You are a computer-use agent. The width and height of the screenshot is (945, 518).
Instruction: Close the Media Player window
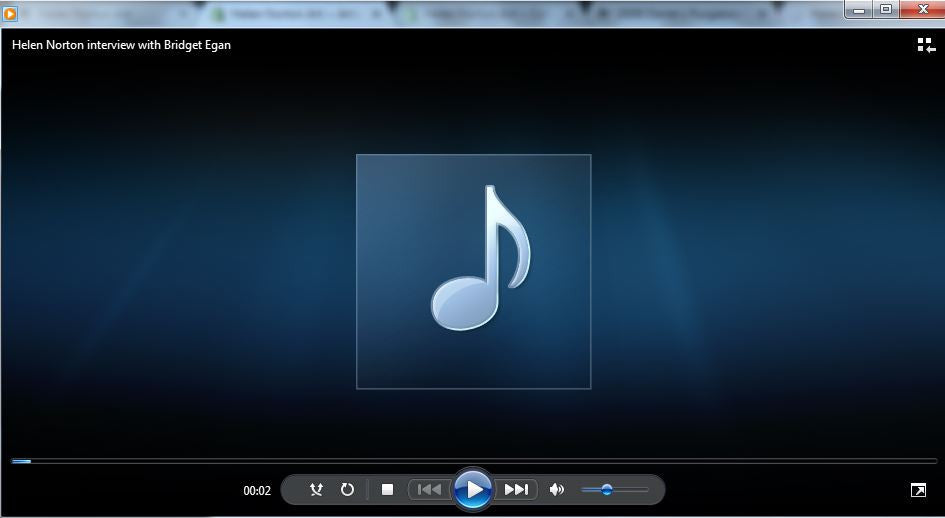tap(921, 10)
